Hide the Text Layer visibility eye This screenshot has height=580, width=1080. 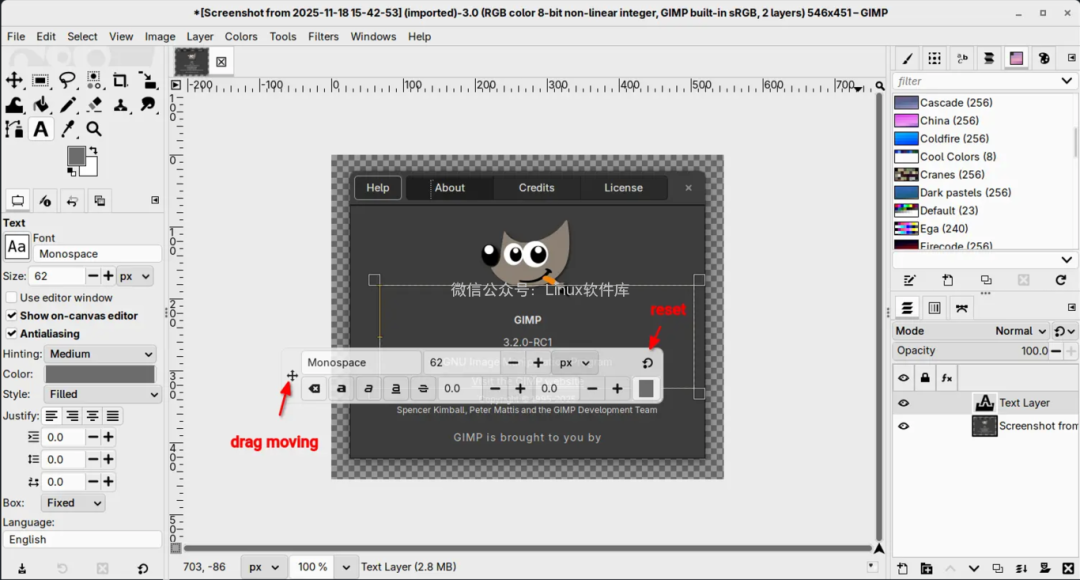tap(904, 403)
